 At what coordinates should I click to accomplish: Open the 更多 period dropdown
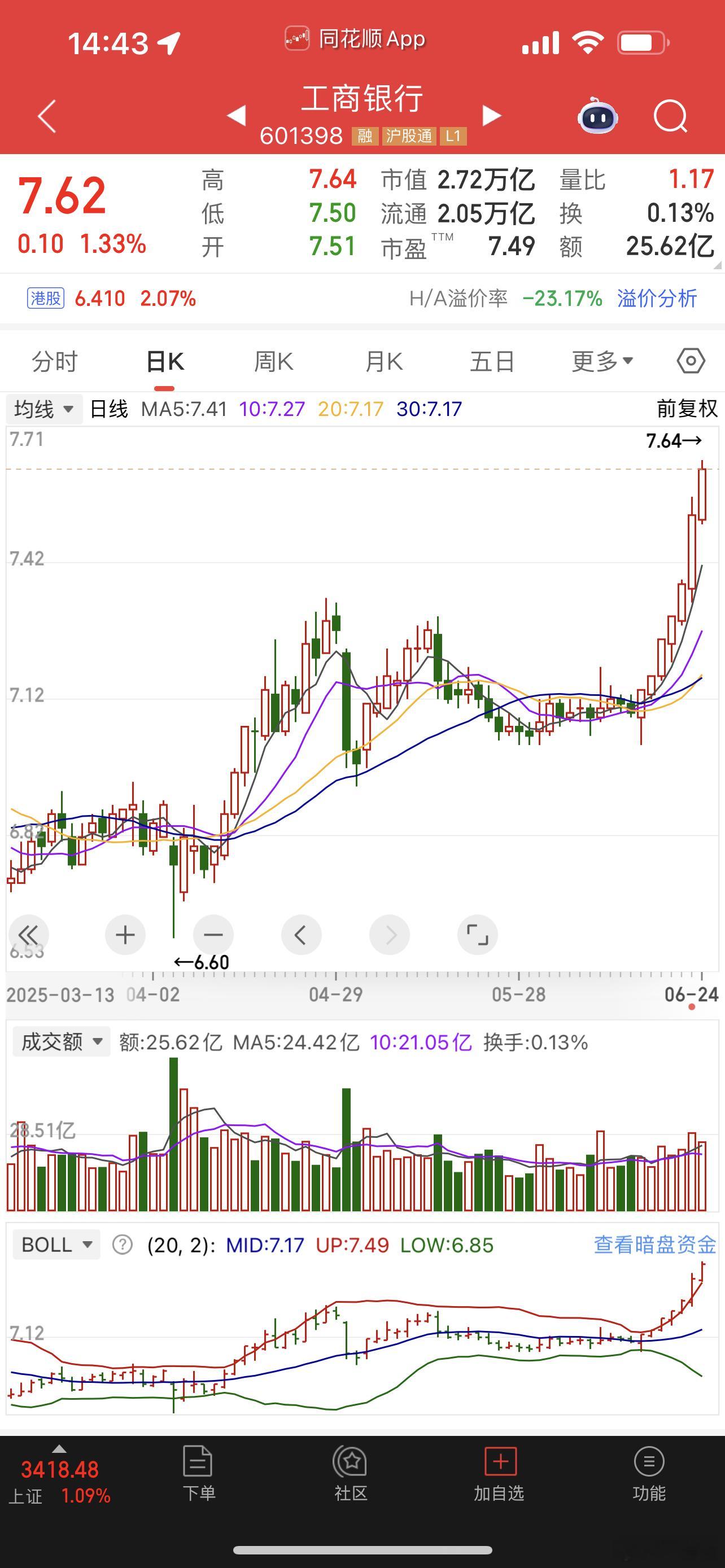pos(602,361)
